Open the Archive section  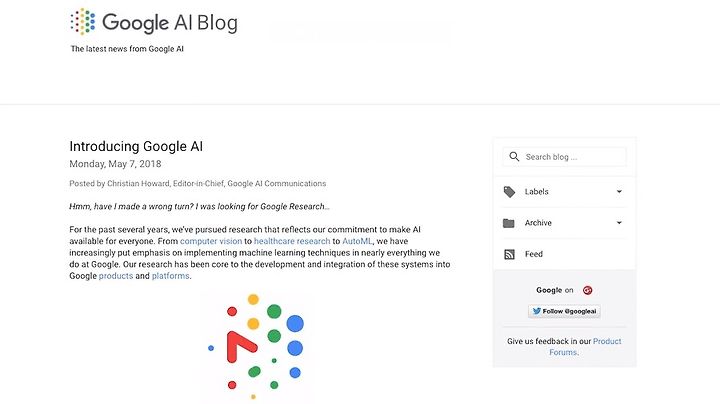pos(564,223)
